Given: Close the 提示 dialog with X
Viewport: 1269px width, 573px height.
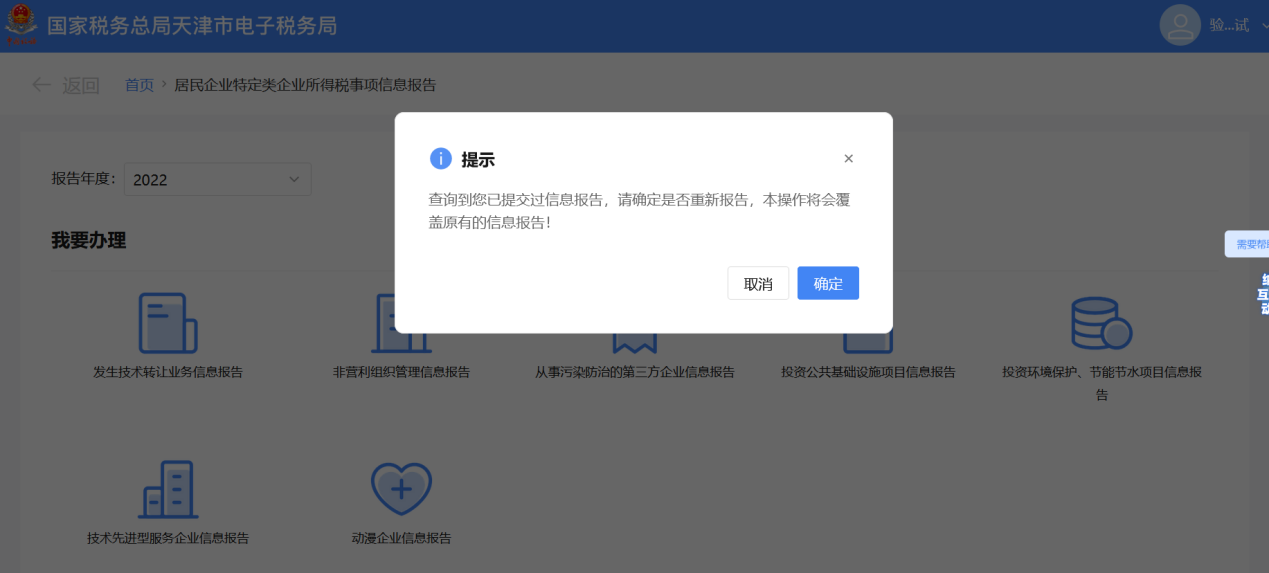Looking at the screenshot, I should pos(848,158).
